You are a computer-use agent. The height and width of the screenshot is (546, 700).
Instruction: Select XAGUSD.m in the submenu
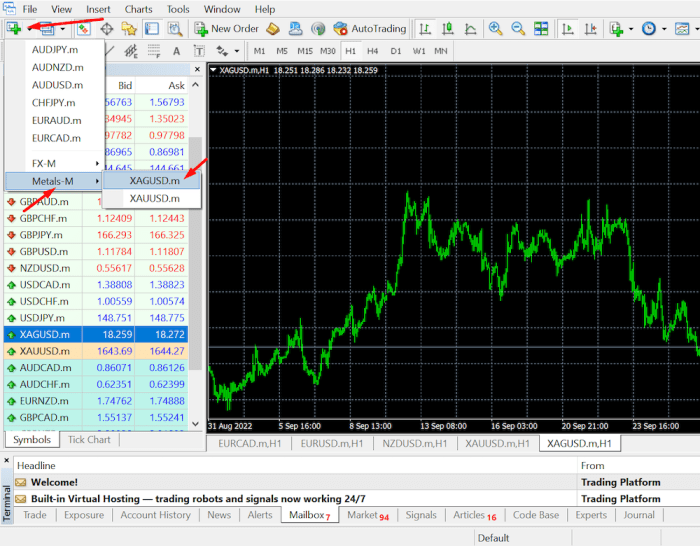click(152, 181)
